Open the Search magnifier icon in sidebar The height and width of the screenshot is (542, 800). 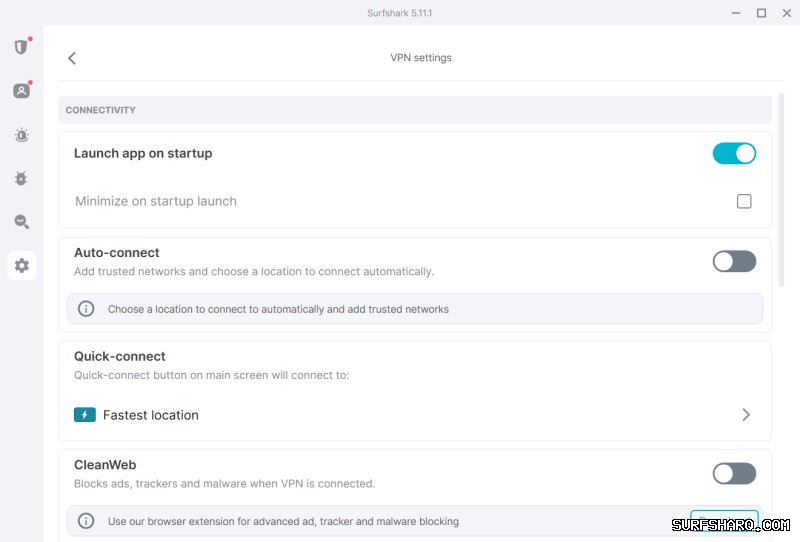click(x=21, y=222)
